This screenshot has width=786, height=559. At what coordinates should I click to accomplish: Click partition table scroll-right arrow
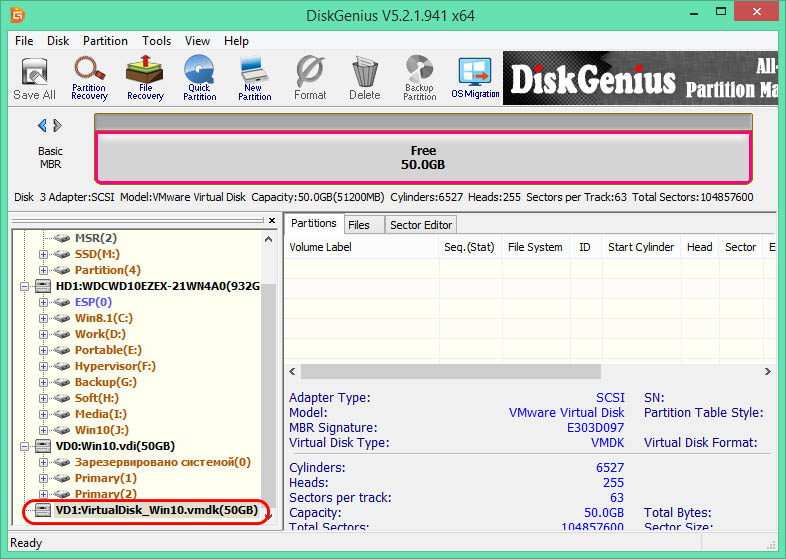[x=767, y=371]
